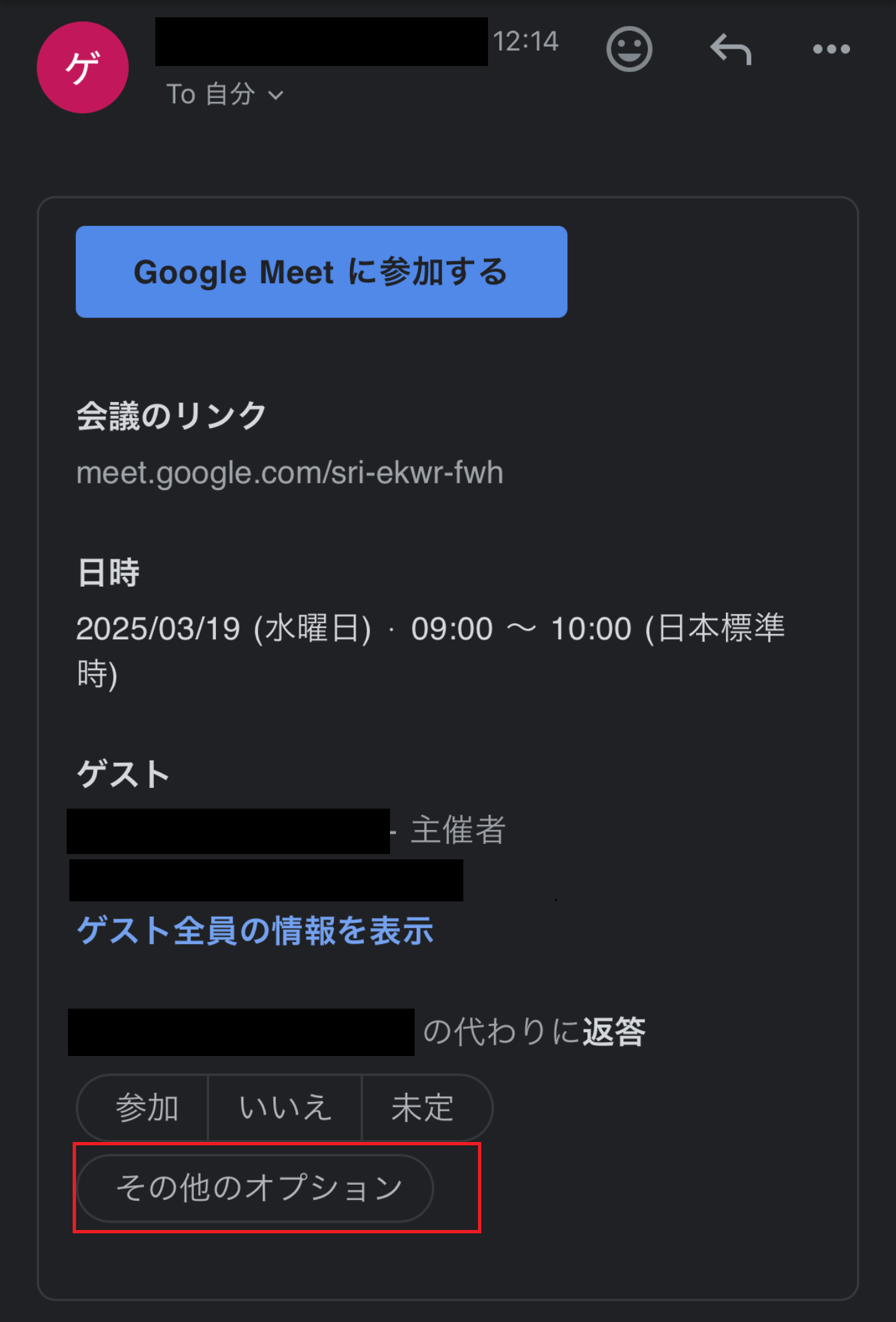Open the meet.google.com/sri-ekwr-fwh link

click(x=289, y=473)
